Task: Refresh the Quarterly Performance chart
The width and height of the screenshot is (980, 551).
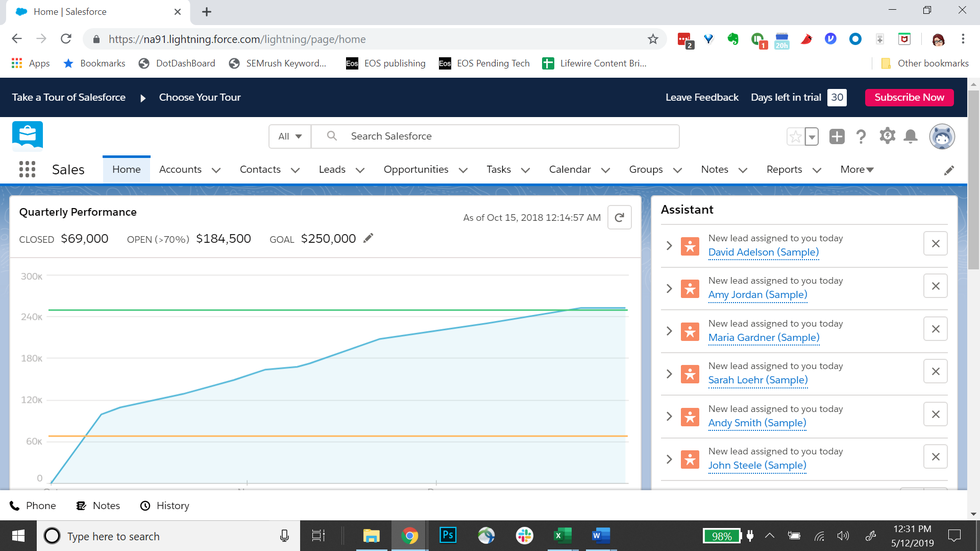Action: click(619, 217)
